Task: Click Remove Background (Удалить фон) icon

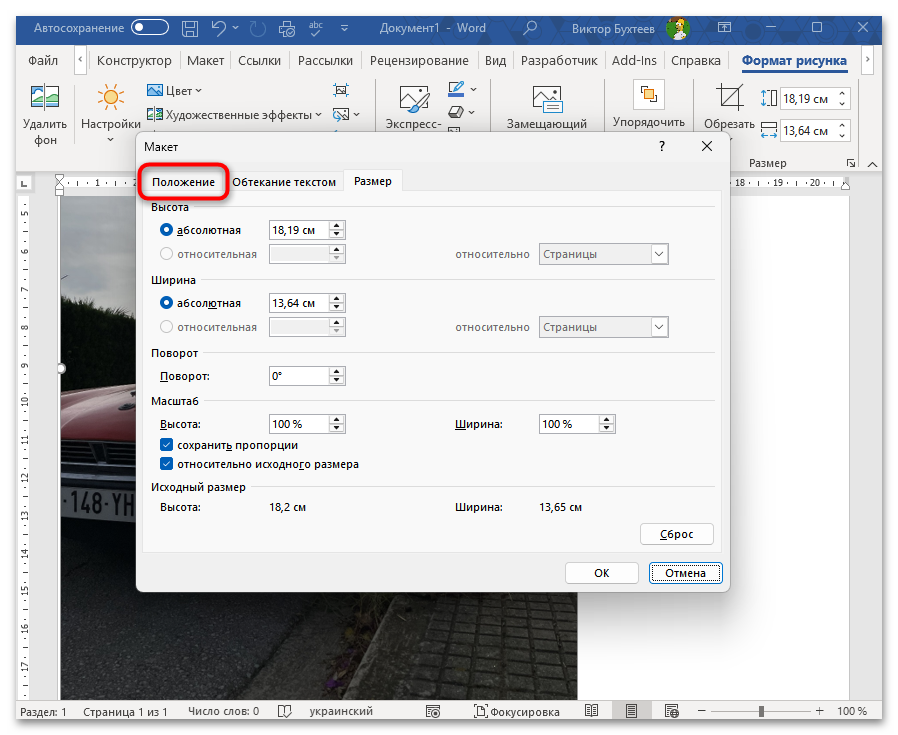Action: tap(45, 97)
